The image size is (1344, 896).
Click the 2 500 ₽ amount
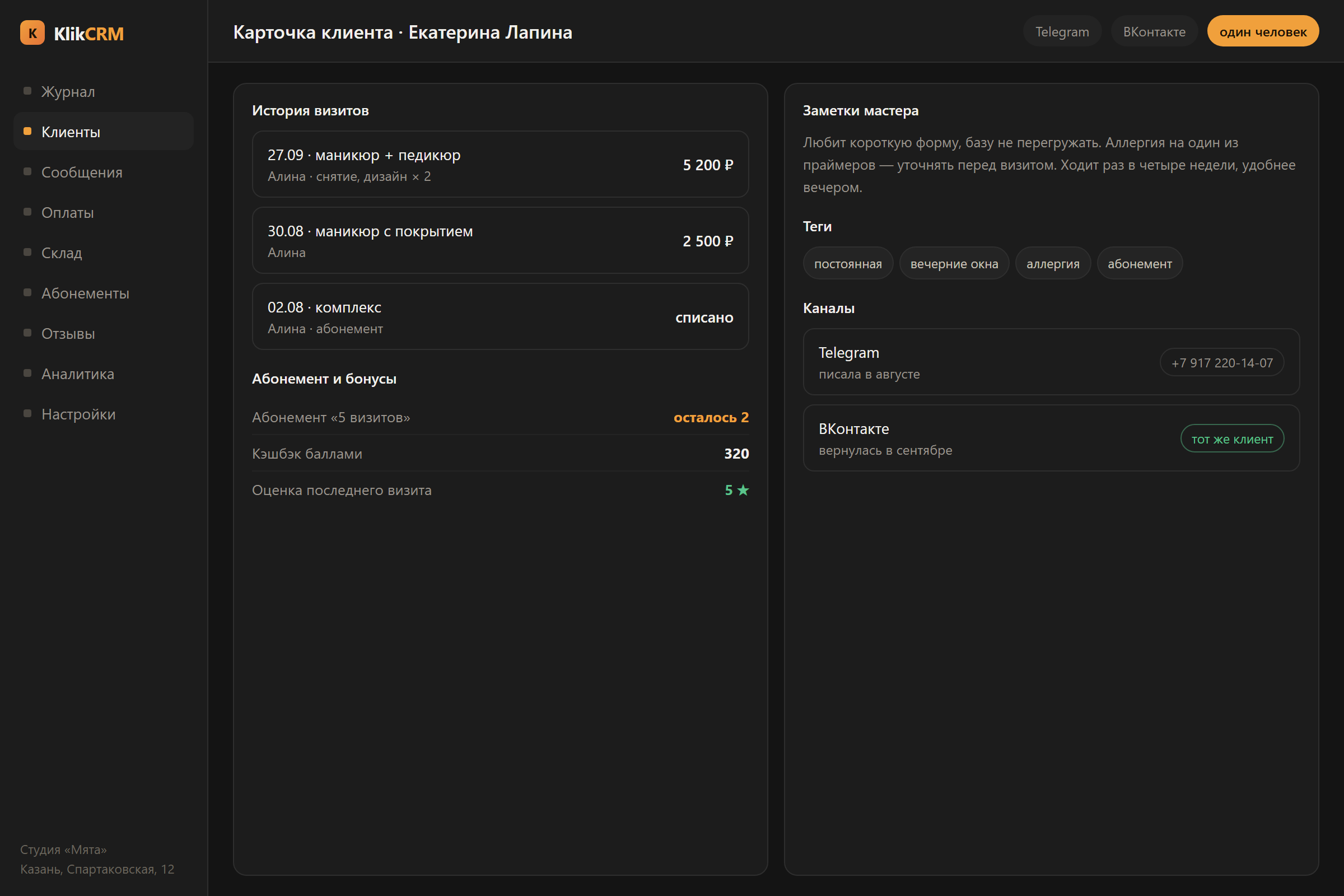pyautogui.click(x=707, y=241)
